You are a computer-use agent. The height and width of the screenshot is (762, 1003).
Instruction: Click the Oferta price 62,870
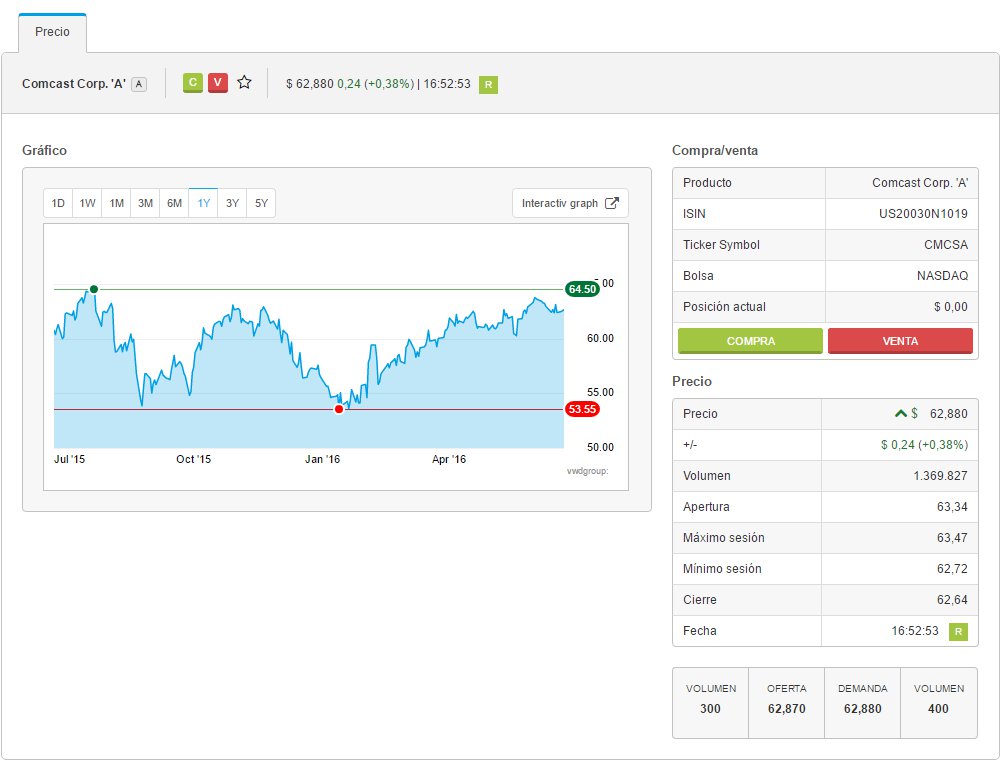click(x=787, y=709)
